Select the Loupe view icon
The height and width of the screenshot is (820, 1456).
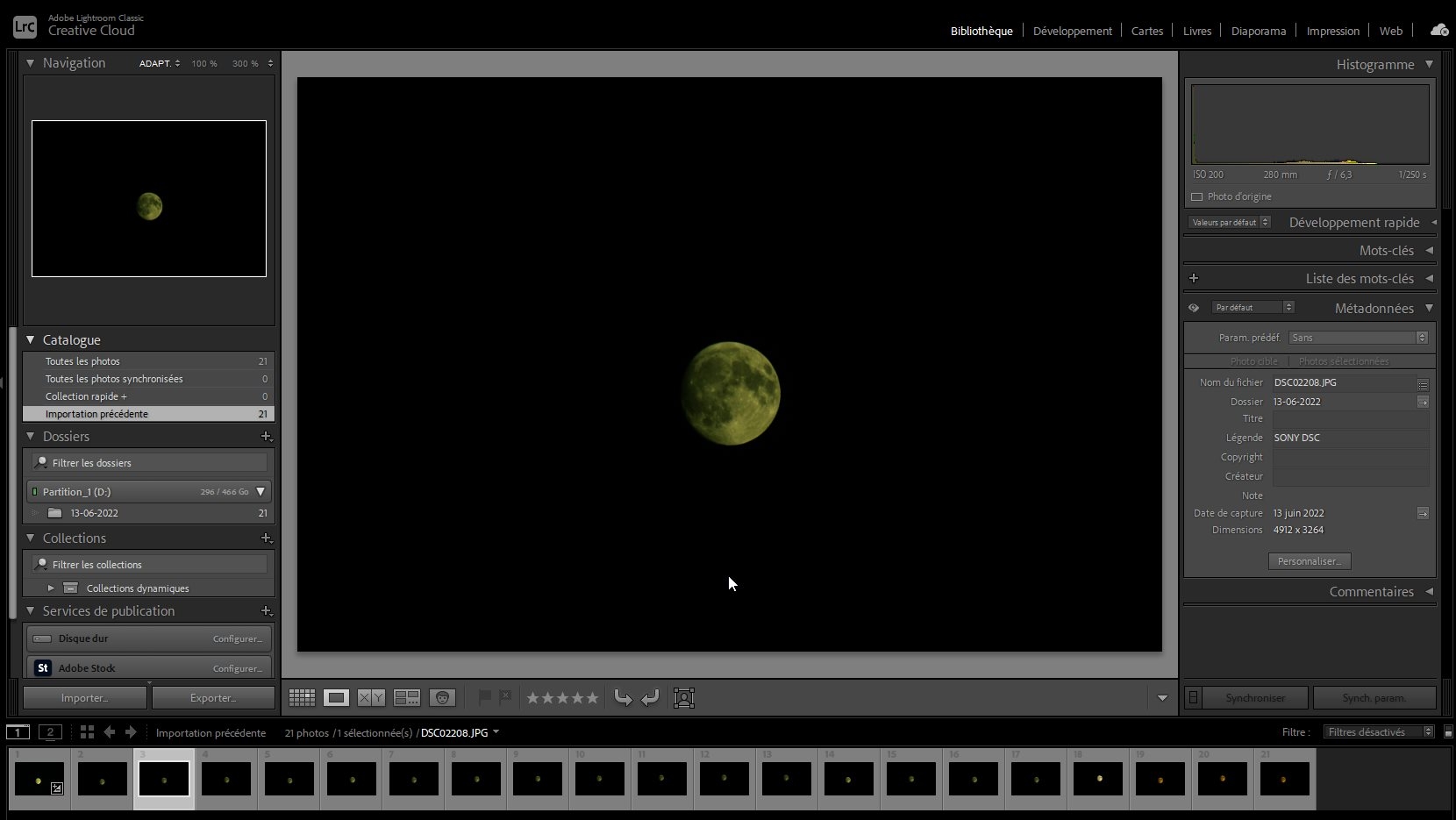336,698
